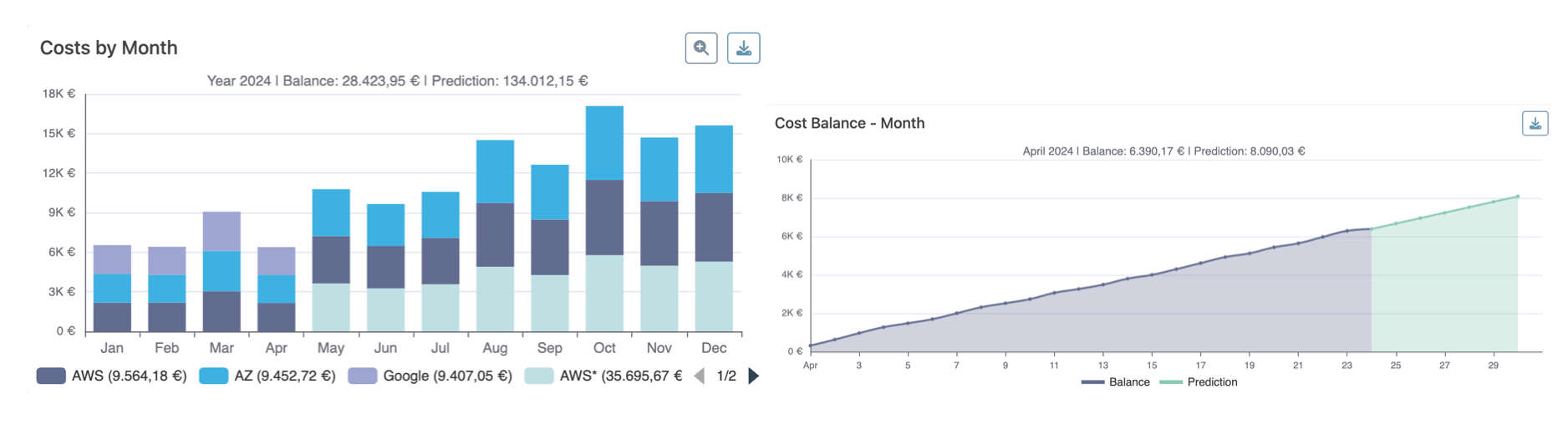Go to next legend page arrow
1568x430 pixels.
754,376
